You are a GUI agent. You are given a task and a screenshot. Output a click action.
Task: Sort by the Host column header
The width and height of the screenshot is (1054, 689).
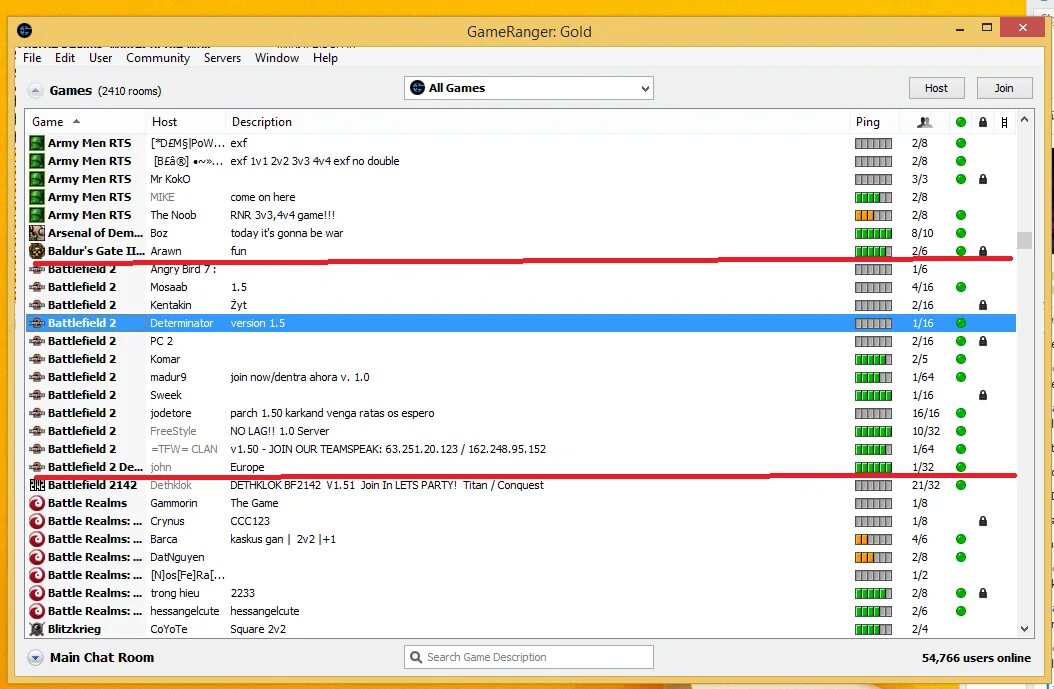tap(186, 122)
